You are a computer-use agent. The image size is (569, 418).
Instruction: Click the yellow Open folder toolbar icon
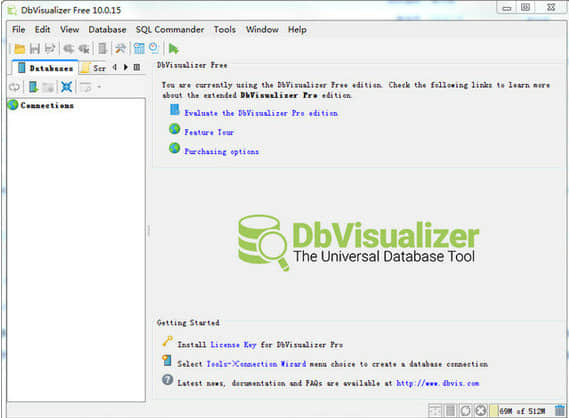(x=20, y=49)
